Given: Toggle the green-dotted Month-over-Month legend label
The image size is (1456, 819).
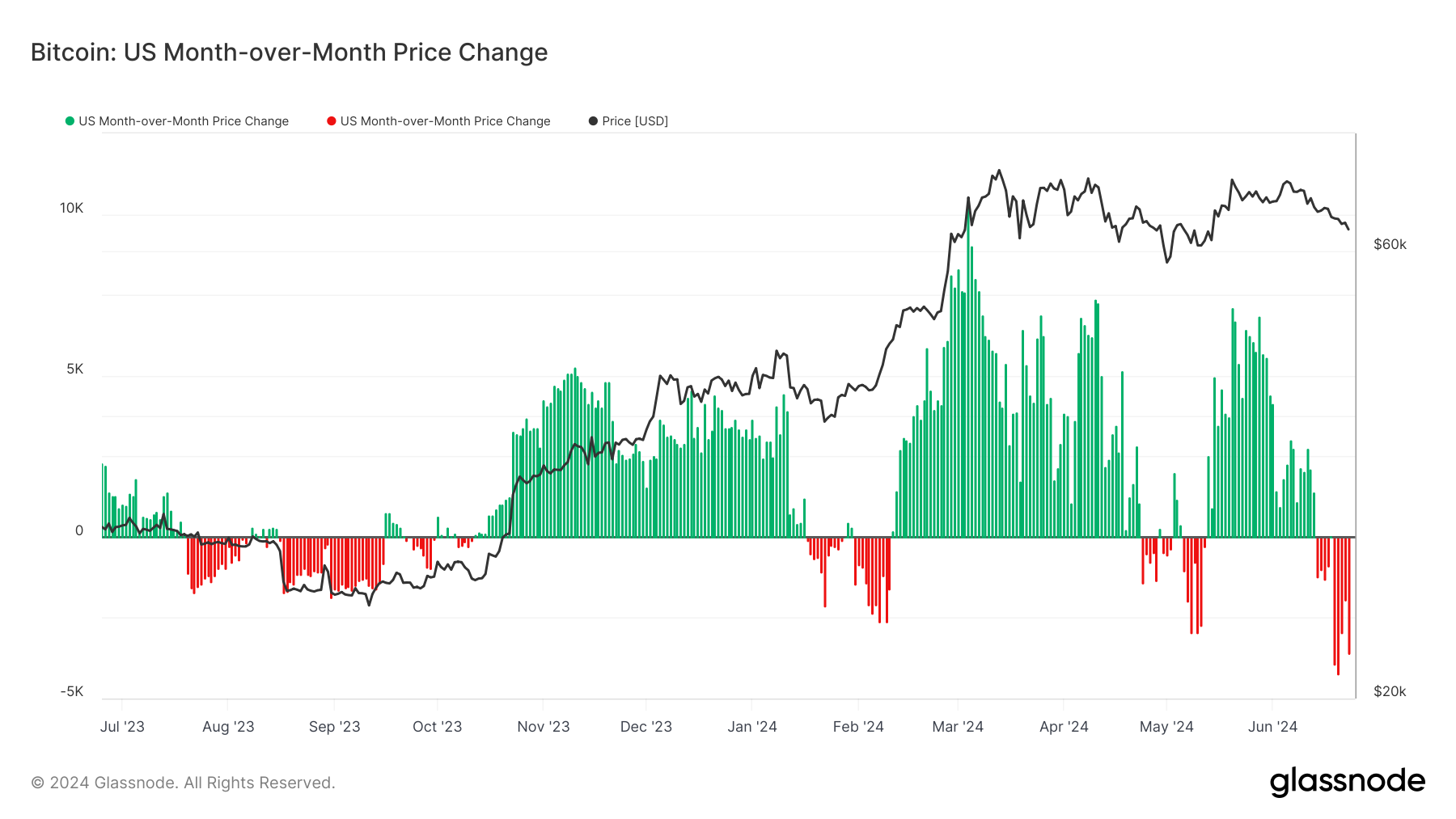Looking at the screenshot, I should click(184, 121).
